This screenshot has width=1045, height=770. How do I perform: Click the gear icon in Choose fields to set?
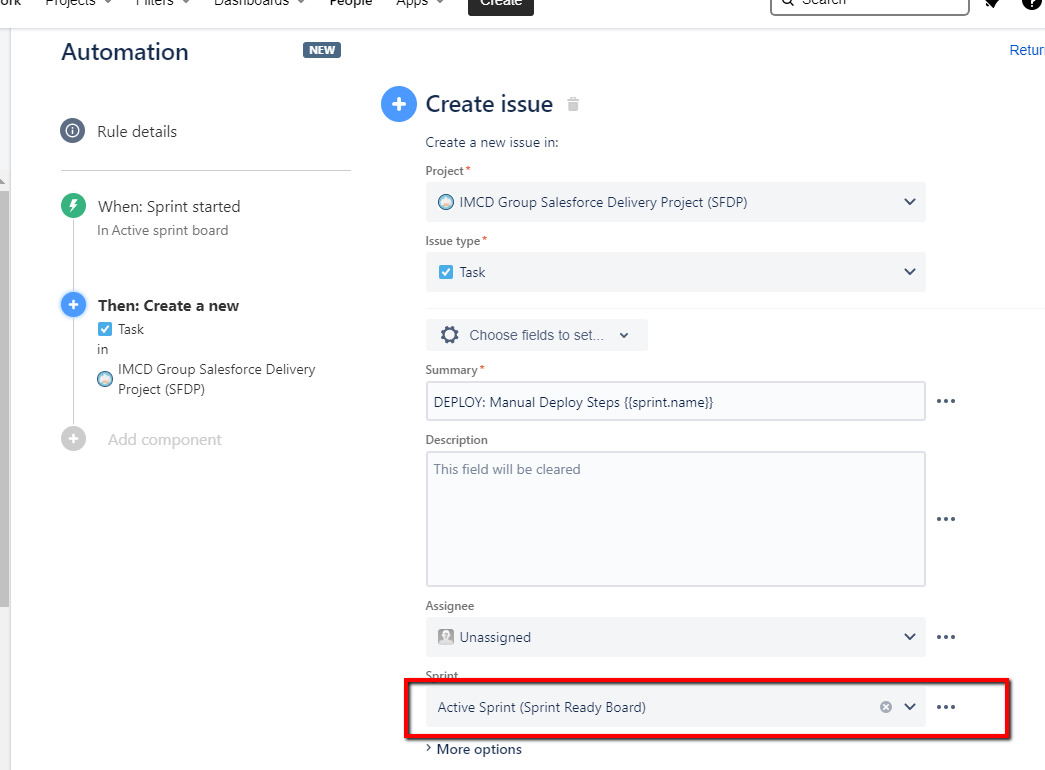[x=450, y=335]
